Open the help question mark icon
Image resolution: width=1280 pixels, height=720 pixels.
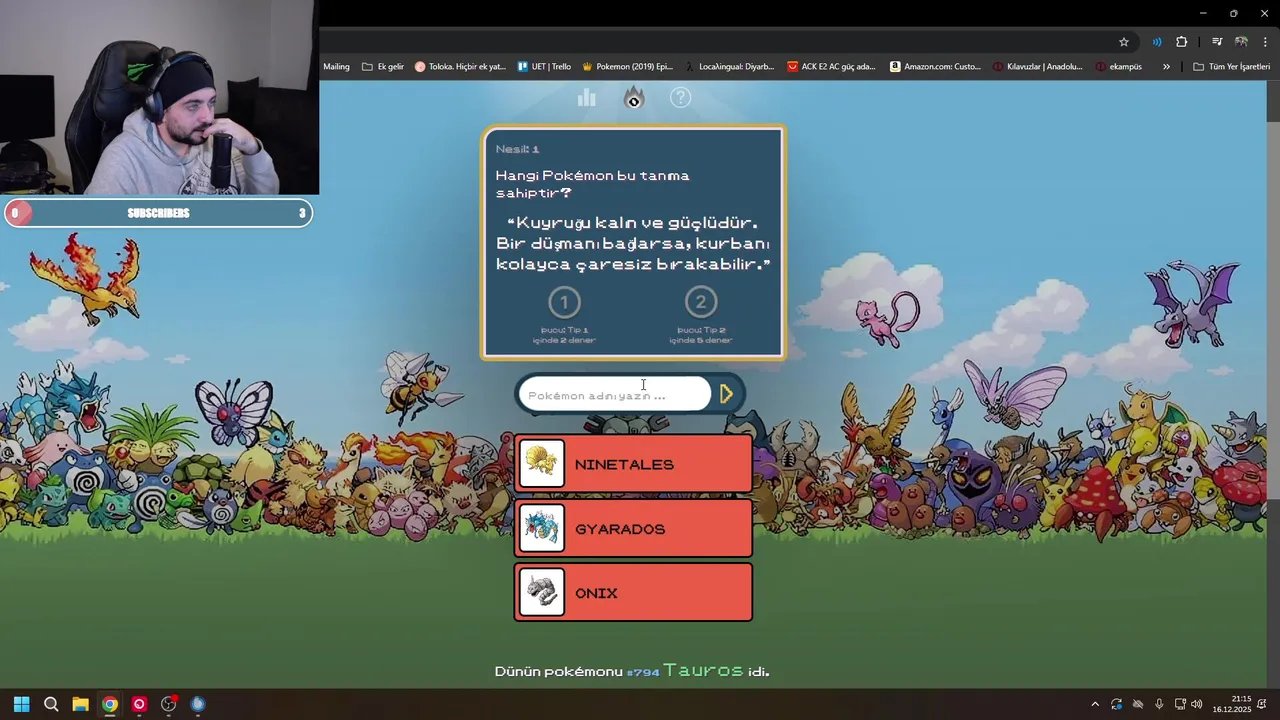pyautogui.click(x=680, y=97)
